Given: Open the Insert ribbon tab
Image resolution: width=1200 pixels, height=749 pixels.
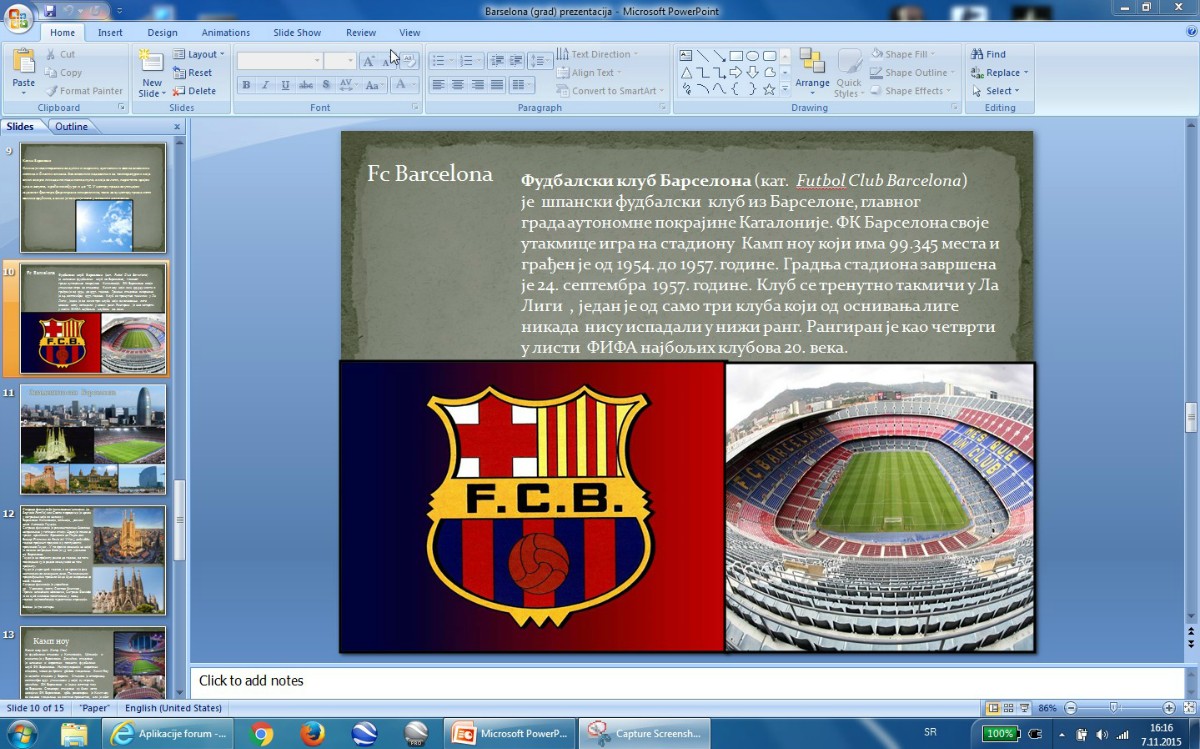Looking at the screenshot, I should pos(110,33).
